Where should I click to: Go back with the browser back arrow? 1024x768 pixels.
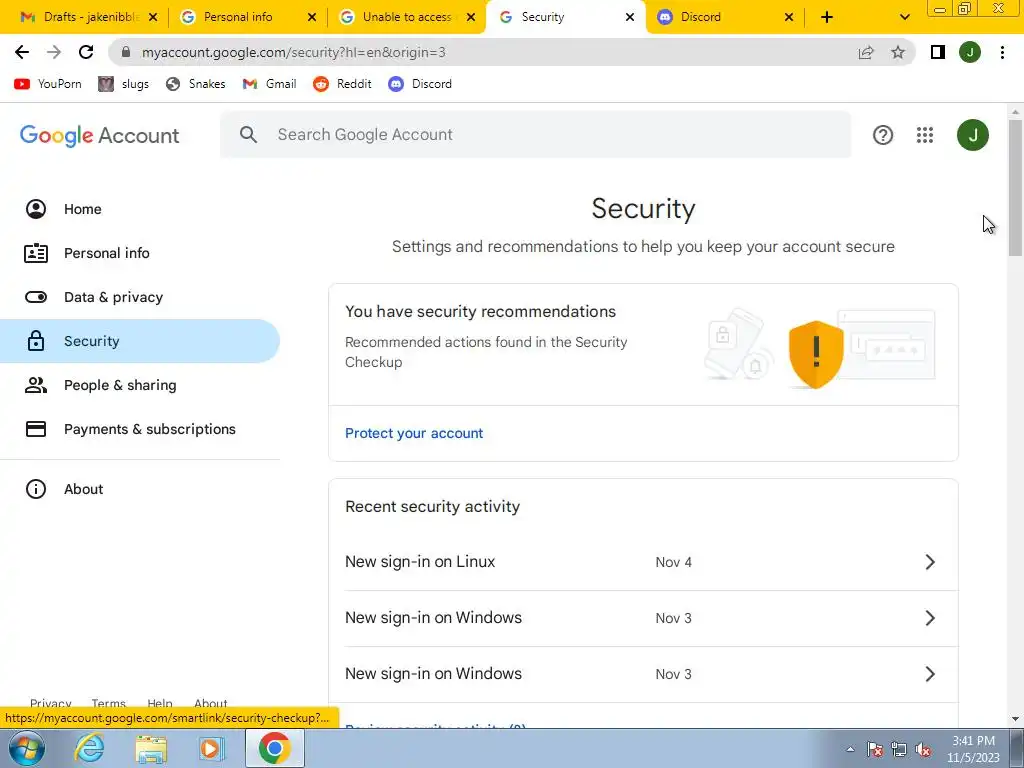pyautogui.click(x=22, y=52)
